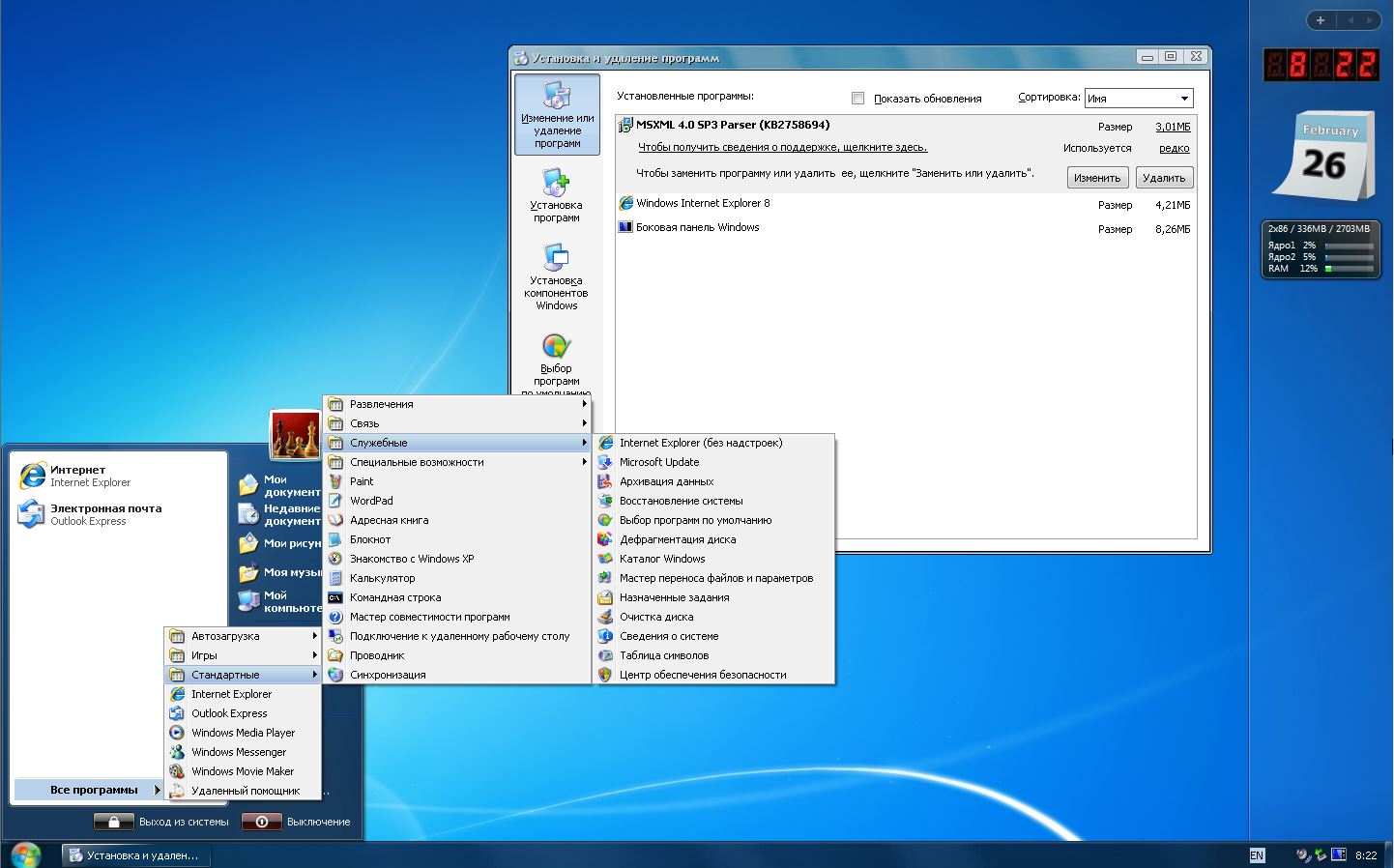Click the редко usage link

(x=1175, y=148)
